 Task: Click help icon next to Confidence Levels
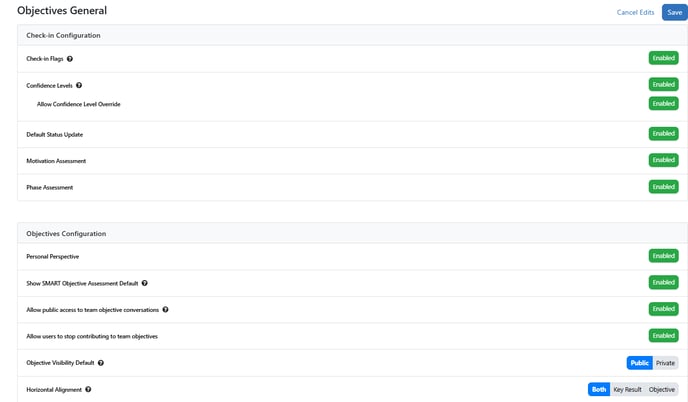tap(79, 86)
